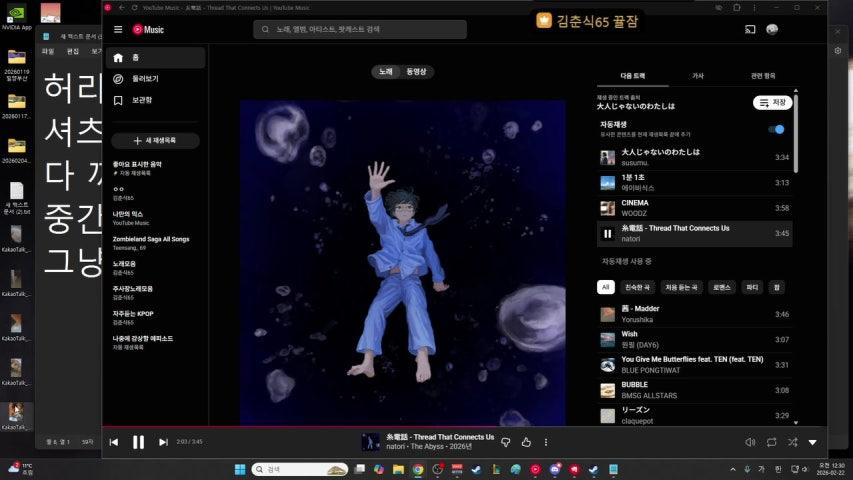Click the 새 재생목록 new playlist button
The height and width of the screenshot is (480, 853).
[155, 141]
